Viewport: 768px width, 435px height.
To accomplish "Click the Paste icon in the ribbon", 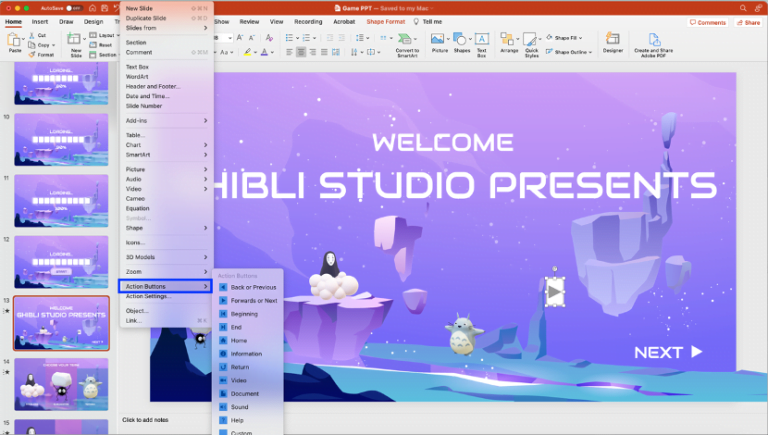I will click(x=14, y=42).
